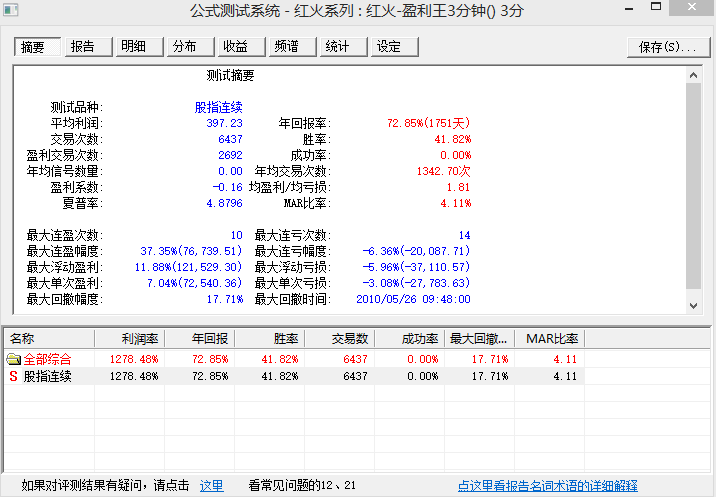Viewport: 716px width, 497px height.
Task: Sort by 成功率 column header
Action: tap(410, 339)
